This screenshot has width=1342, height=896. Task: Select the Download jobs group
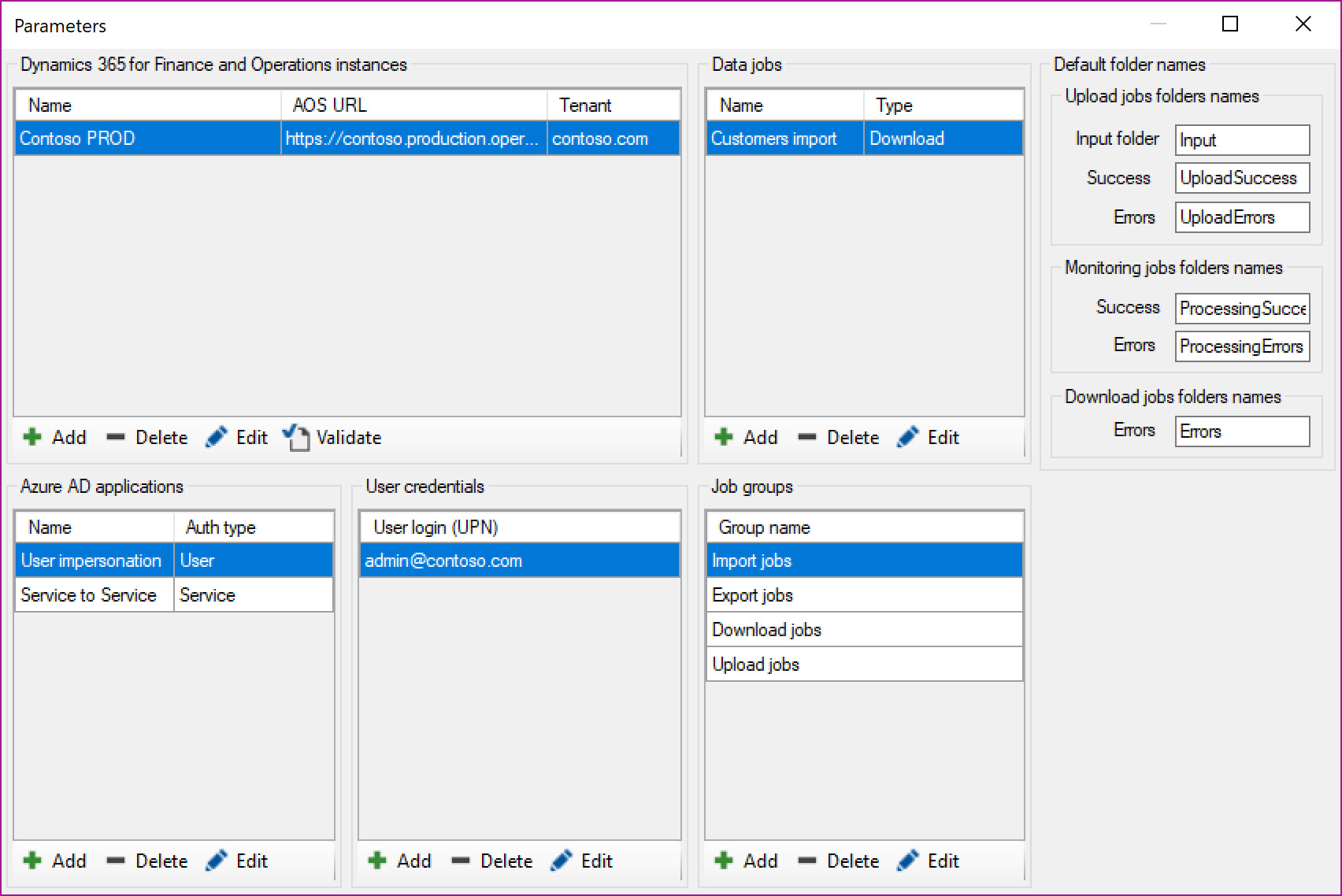click(x=865, y=630)
